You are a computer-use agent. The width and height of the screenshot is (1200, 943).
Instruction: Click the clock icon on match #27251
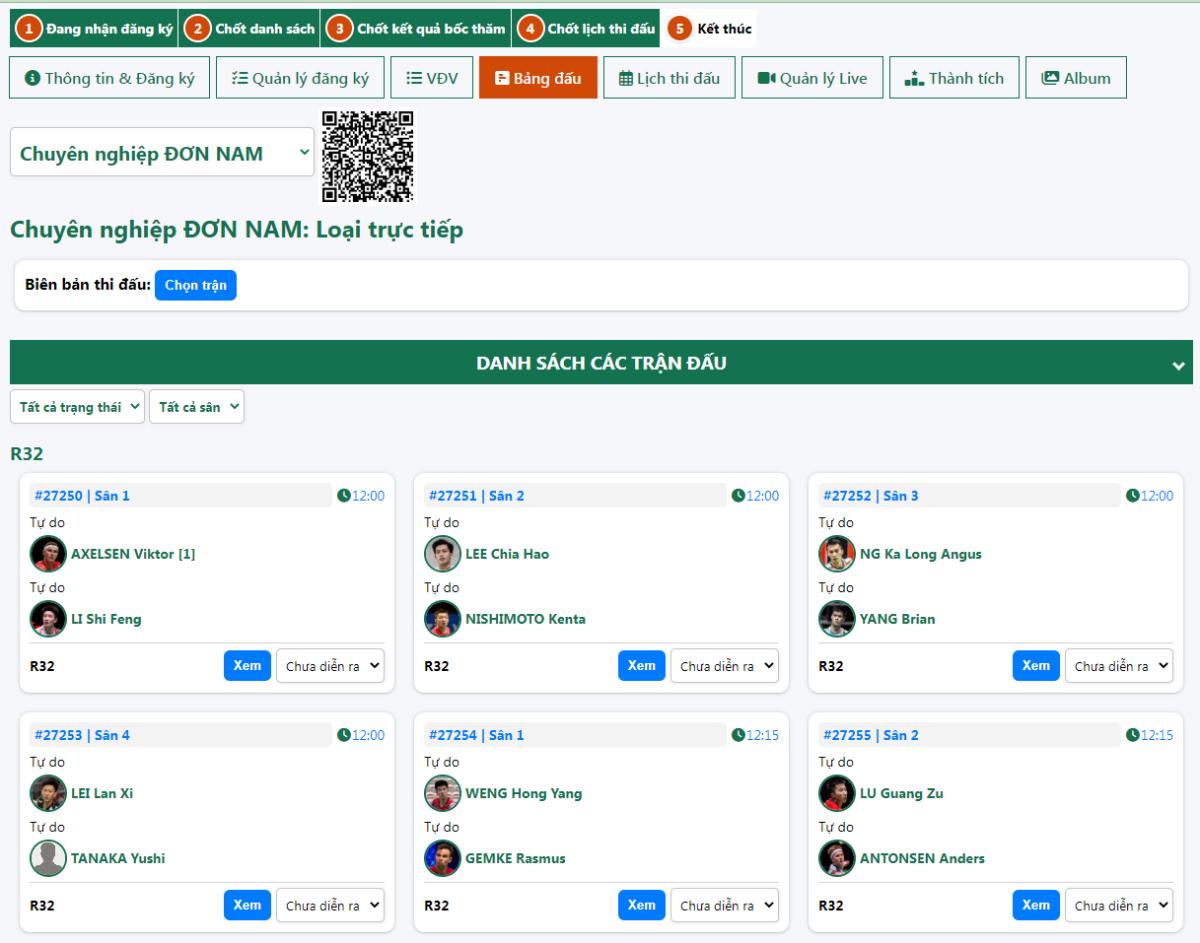738,496
